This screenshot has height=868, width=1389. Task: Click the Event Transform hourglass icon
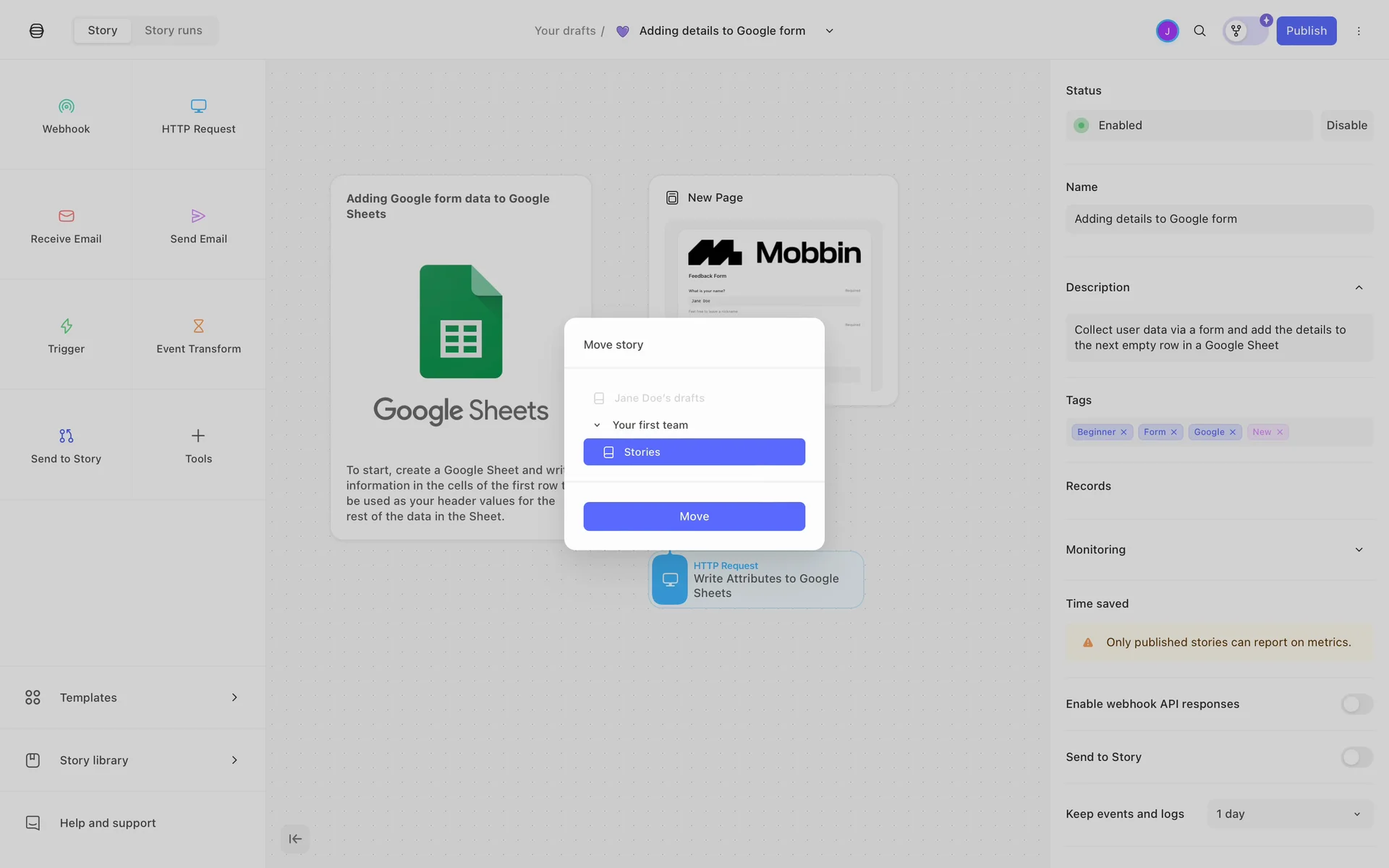coord(198,326)
